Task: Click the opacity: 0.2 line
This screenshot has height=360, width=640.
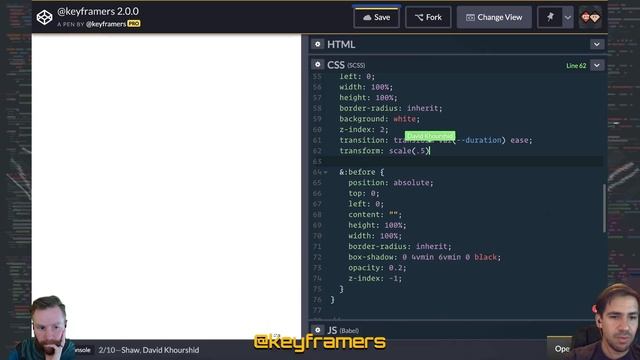Action: tap(377, 268)
